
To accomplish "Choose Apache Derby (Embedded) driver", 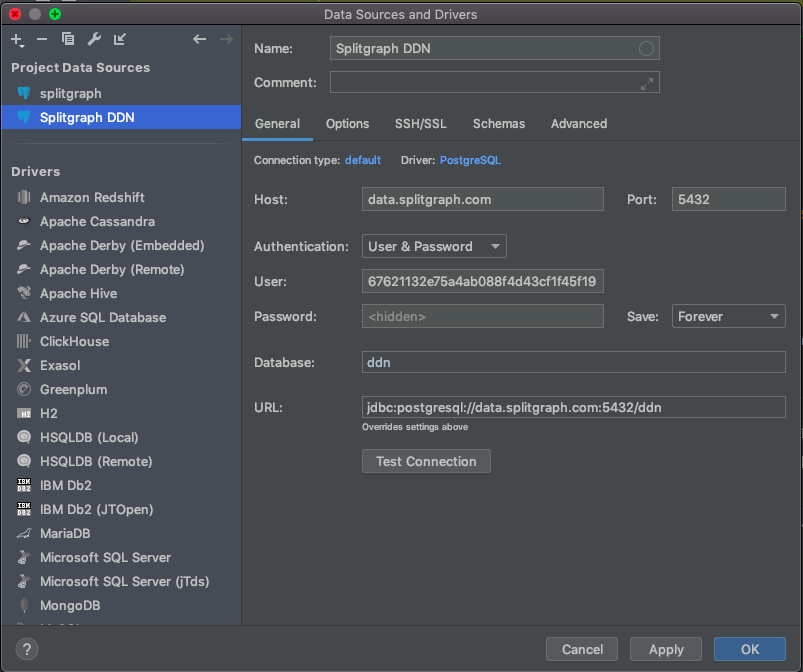I will 121,245.
